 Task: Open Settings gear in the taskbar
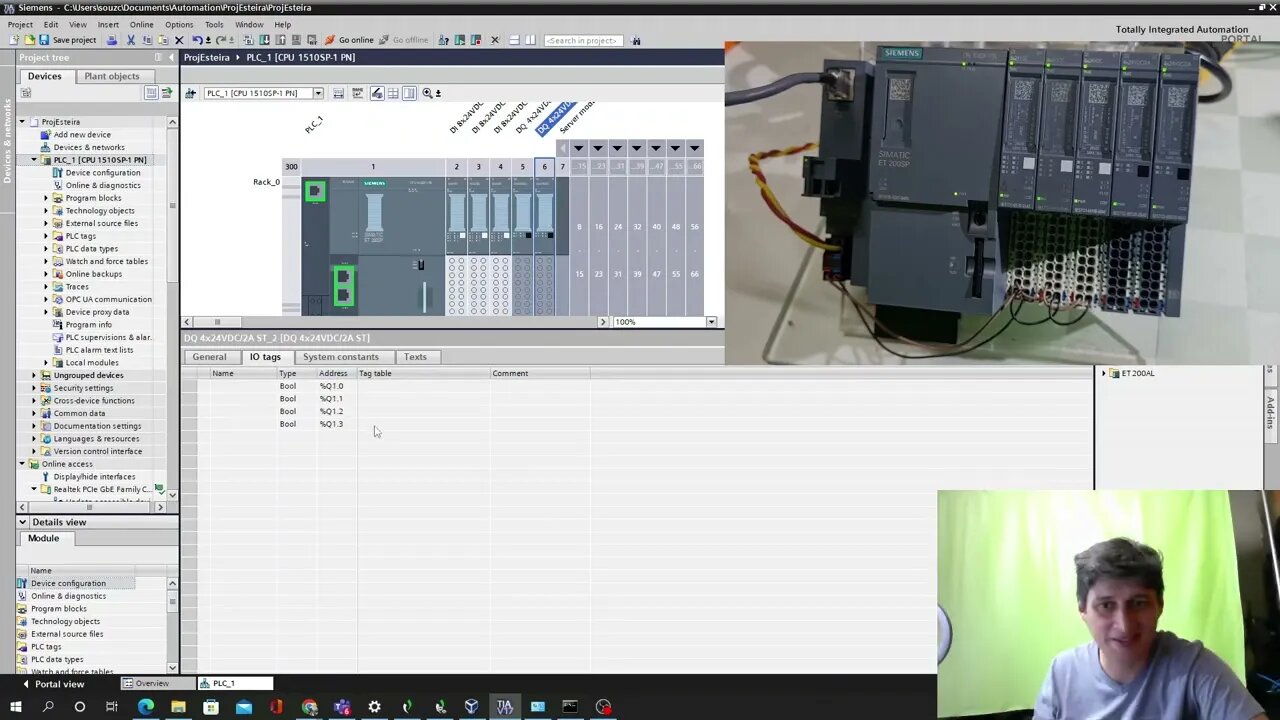374,707
